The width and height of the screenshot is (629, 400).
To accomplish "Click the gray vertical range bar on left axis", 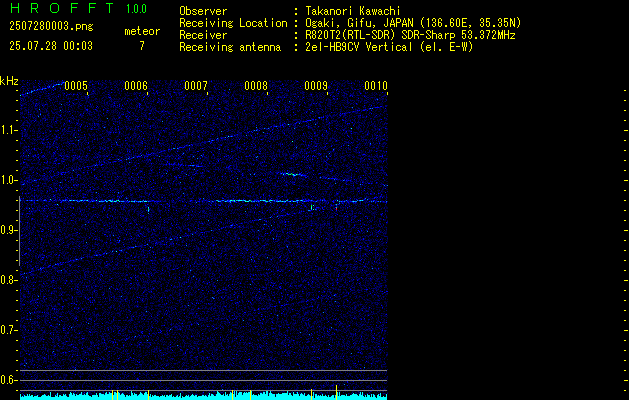I will tap(19, 231).
